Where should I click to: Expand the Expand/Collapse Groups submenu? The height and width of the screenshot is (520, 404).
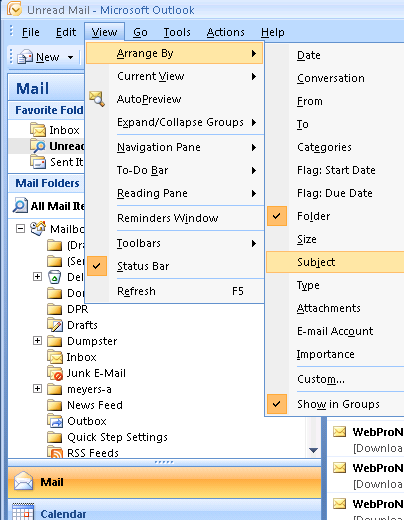(175, 122)
